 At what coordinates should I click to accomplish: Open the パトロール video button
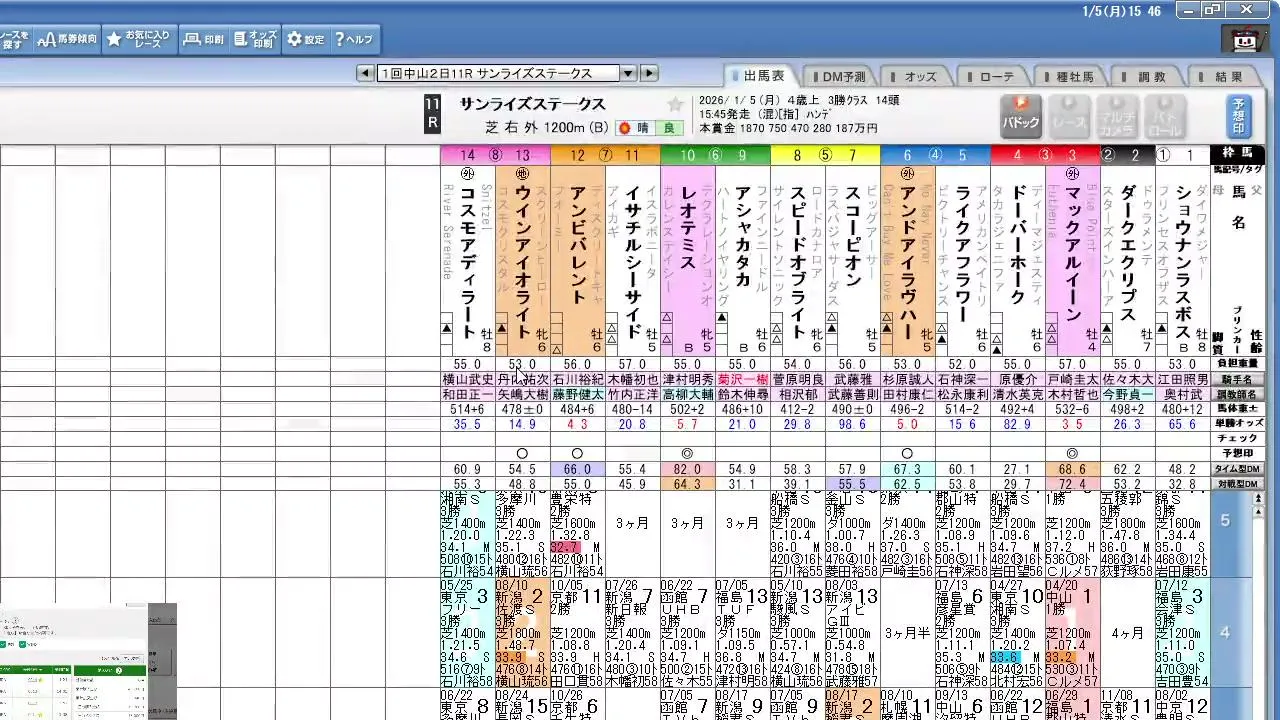coord(1163,117)
